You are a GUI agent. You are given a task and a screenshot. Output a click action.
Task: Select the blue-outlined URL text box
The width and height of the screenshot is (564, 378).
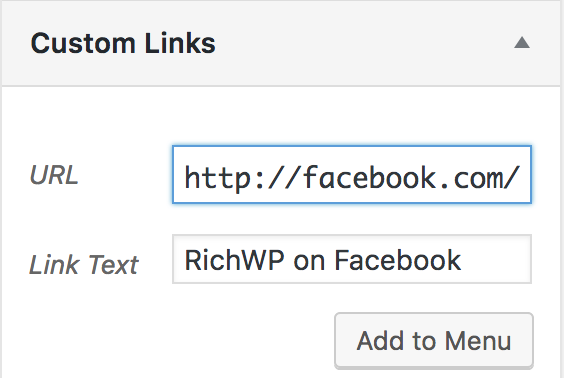click(x=352, y=174)
